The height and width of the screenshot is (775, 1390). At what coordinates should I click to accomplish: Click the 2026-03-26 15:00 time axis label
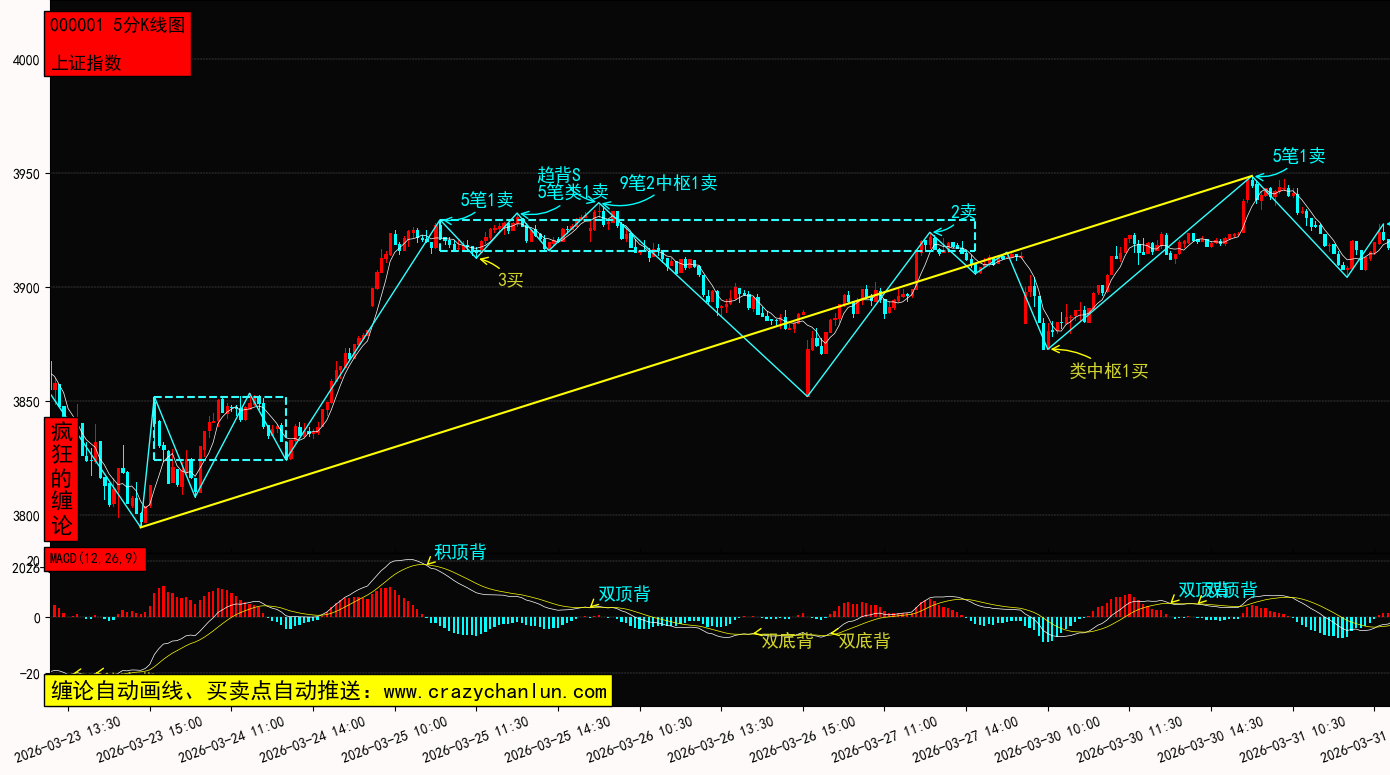pos(804,738)
